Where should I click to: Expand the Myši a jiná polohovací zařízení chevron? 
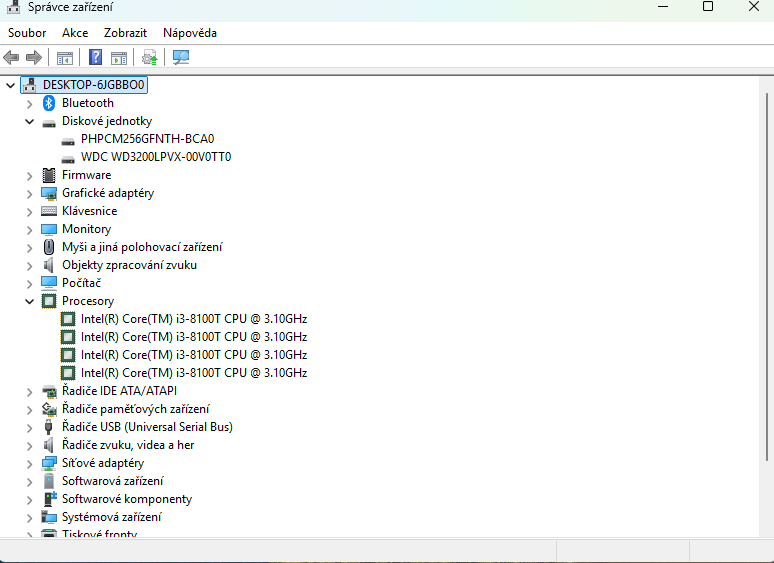click(x=30, y=248)
